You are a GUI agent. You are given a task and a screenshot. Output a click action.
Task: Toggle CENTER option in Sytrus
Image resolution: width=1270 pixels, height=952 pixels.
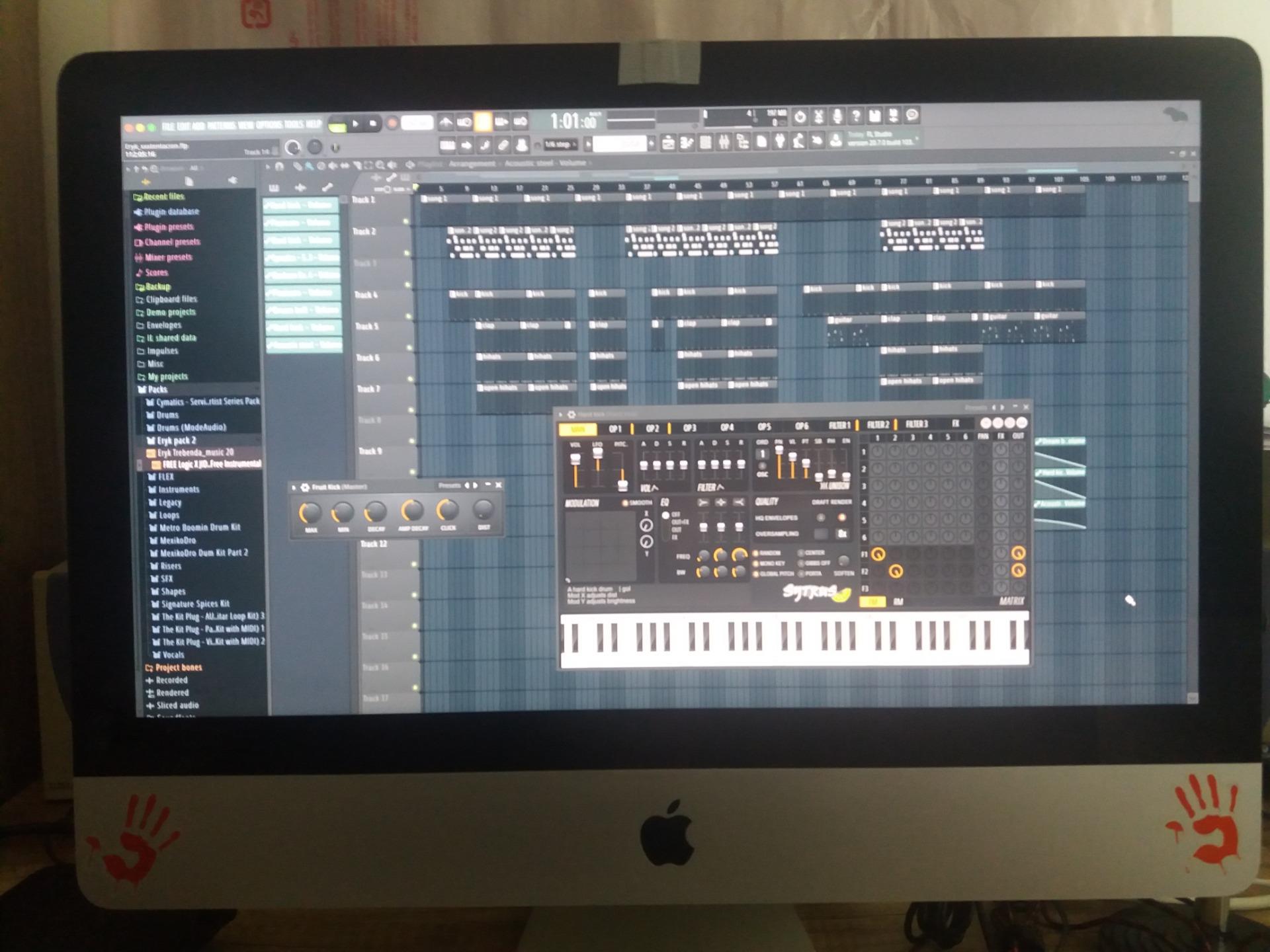tap(811, 553)
